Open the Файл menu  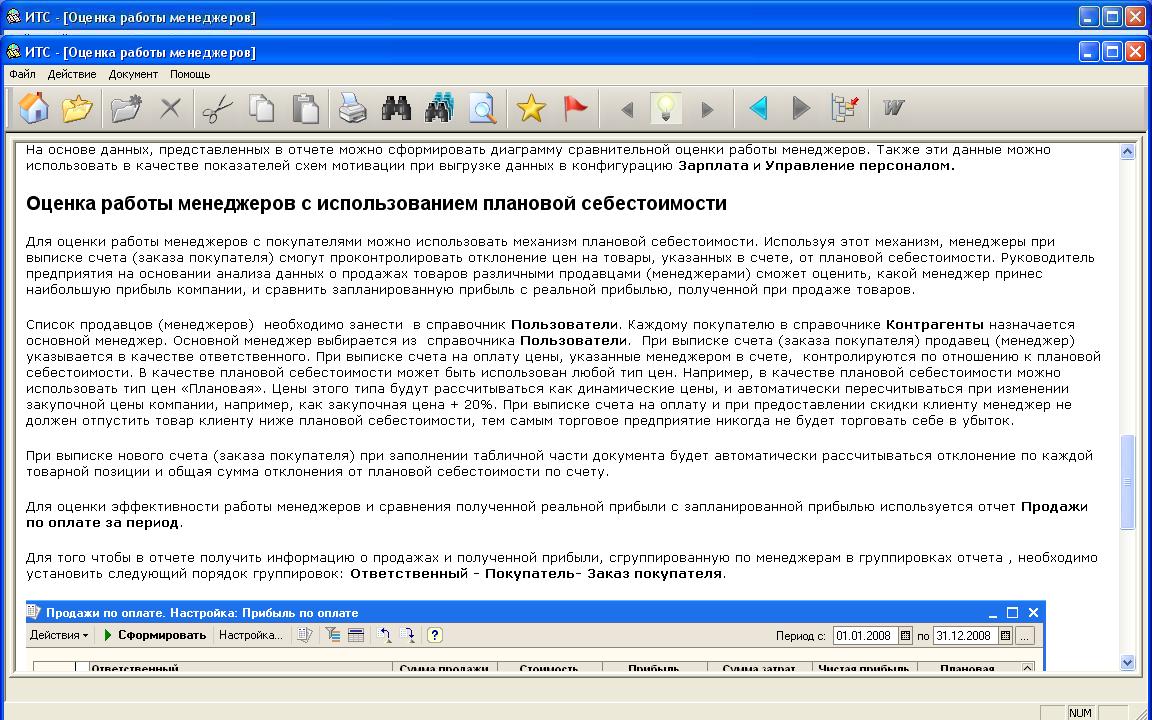[22, 74]
